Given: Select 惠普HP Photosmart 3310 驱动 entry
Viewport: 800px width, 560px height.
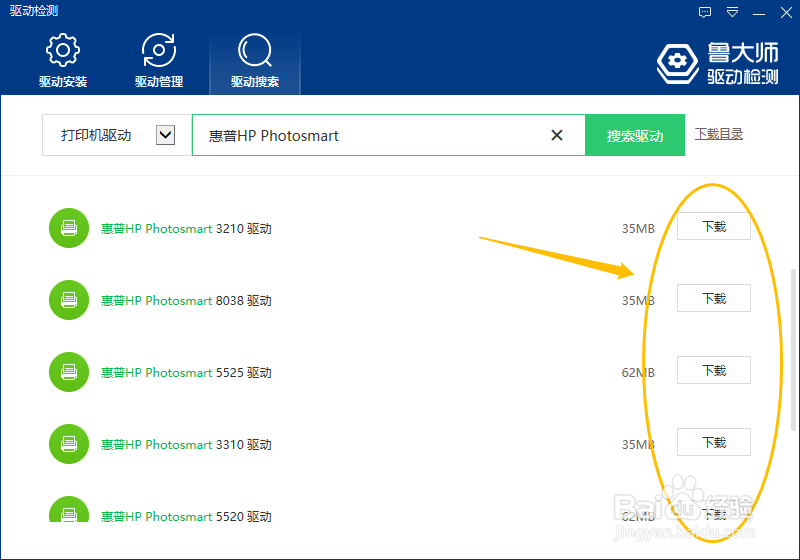Looking at the screenshot, I should (x=186, y=444).
